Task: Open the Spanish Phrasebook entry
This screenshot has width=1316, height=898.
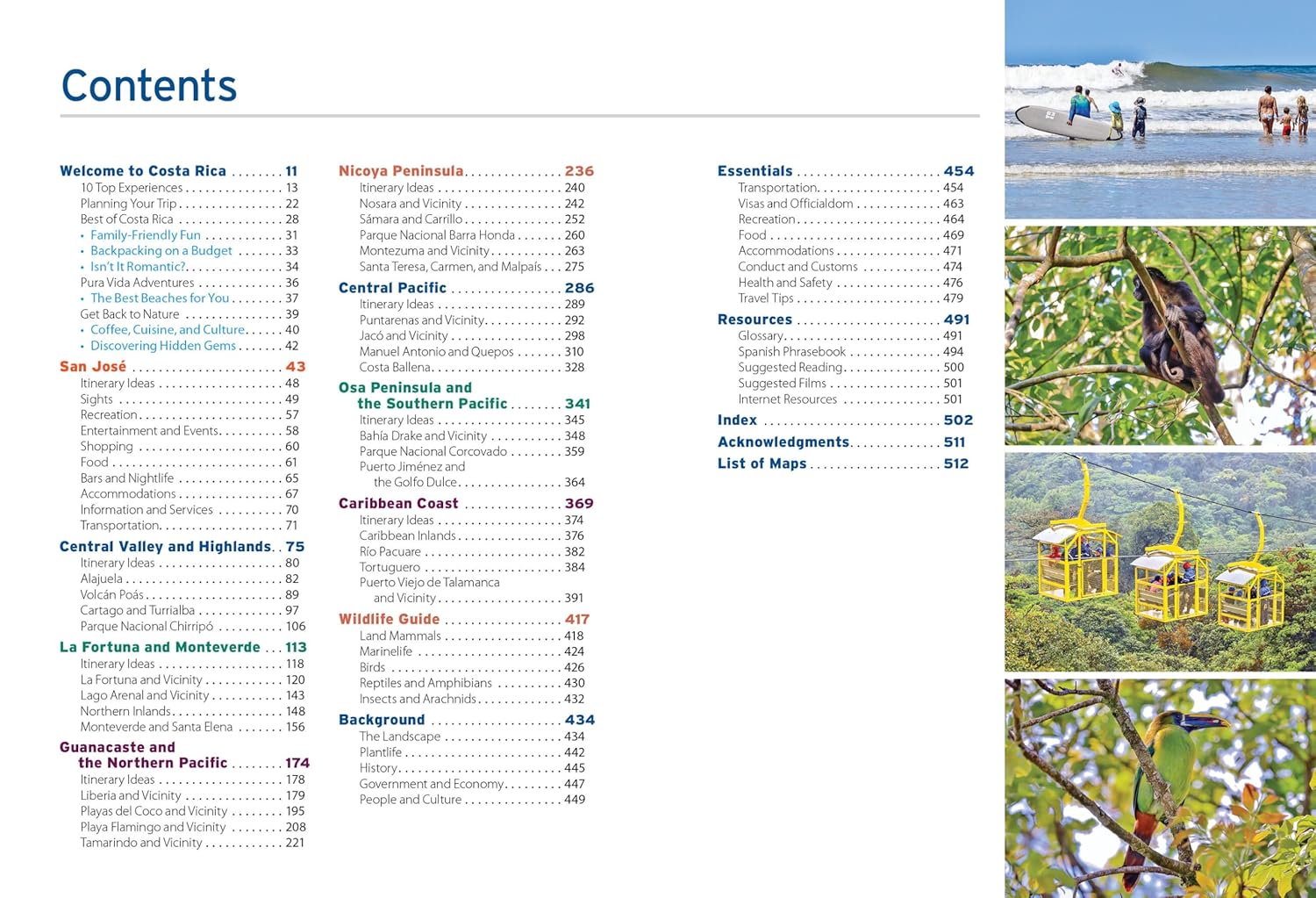Action: [x=791, y=352]
